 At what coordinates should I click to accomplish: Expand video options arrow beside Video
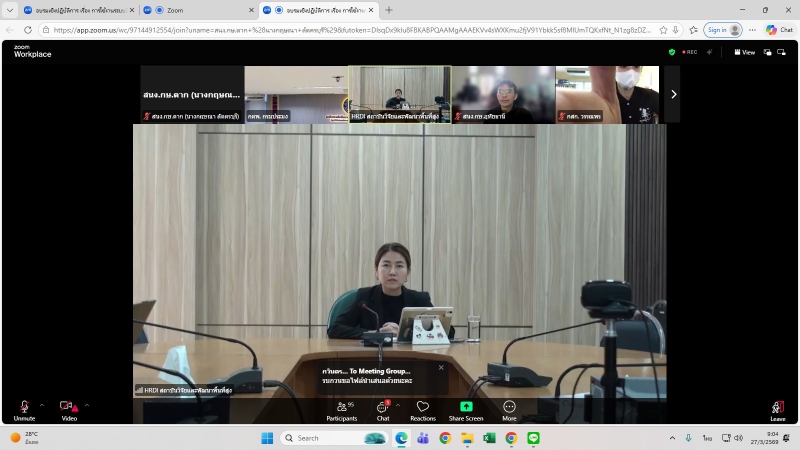point(87,405)
